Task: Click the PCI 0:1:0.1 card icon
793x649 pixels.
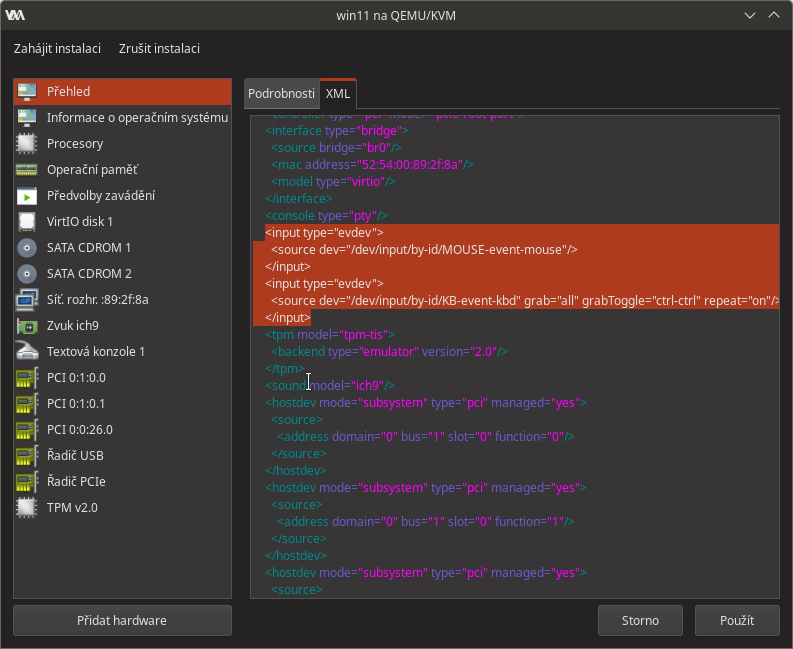Action: point(27,404)
